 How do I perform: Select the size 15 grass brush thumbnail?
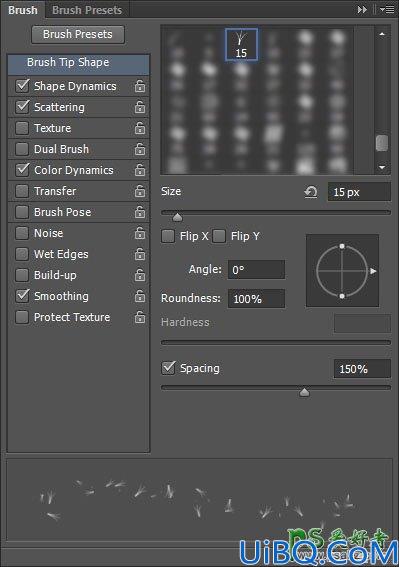(x=241, y=44)
